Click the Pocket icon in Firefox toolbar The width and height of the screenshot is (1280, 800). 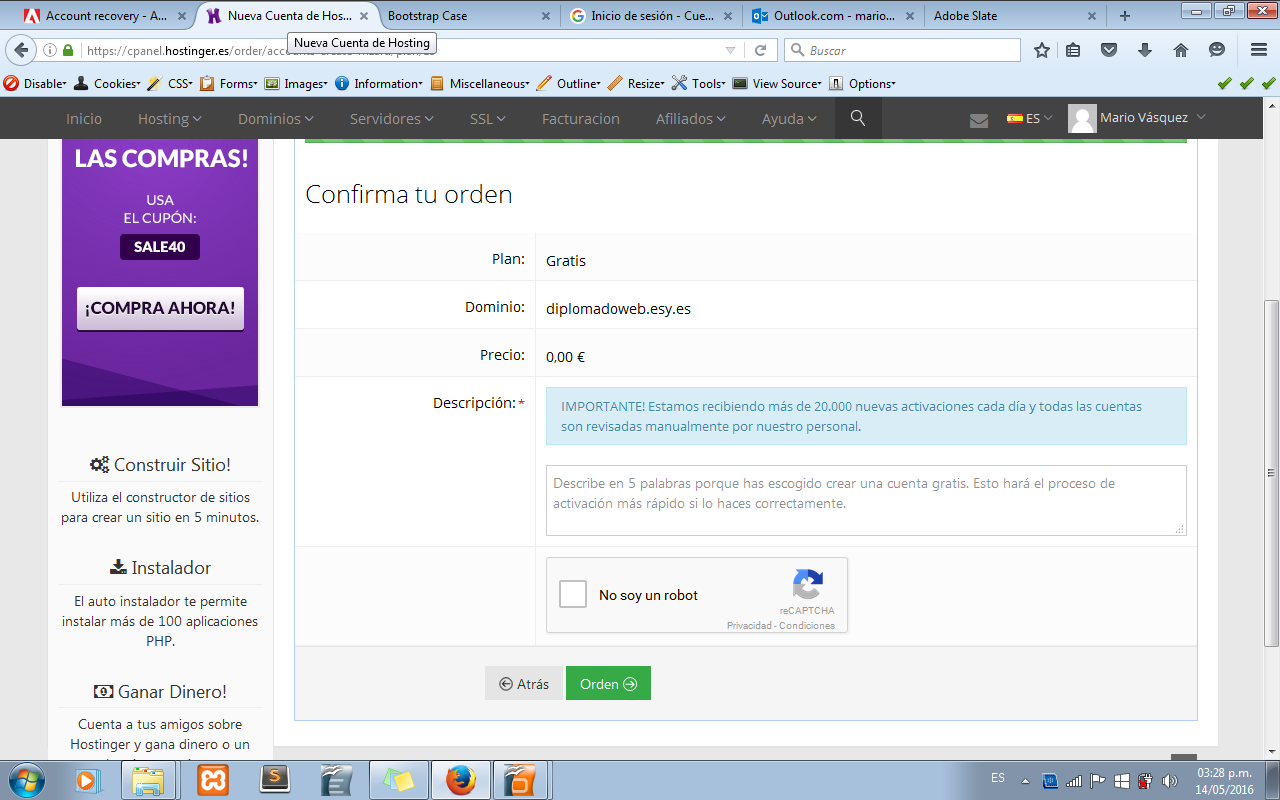(x=1109, y=50)
